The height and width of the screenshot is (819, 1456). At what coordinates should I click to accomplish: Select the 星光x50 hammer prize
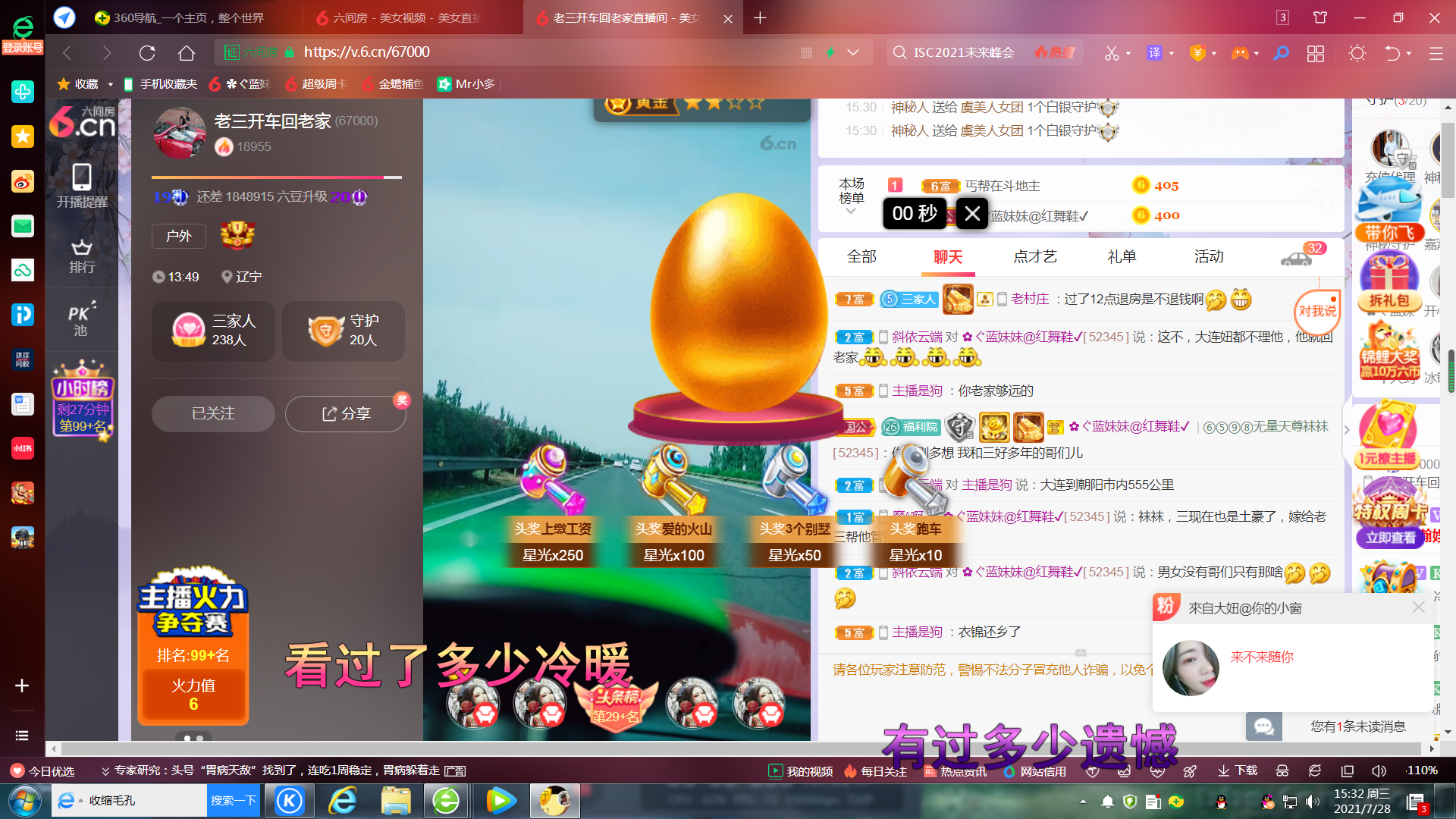pos(794,505)
